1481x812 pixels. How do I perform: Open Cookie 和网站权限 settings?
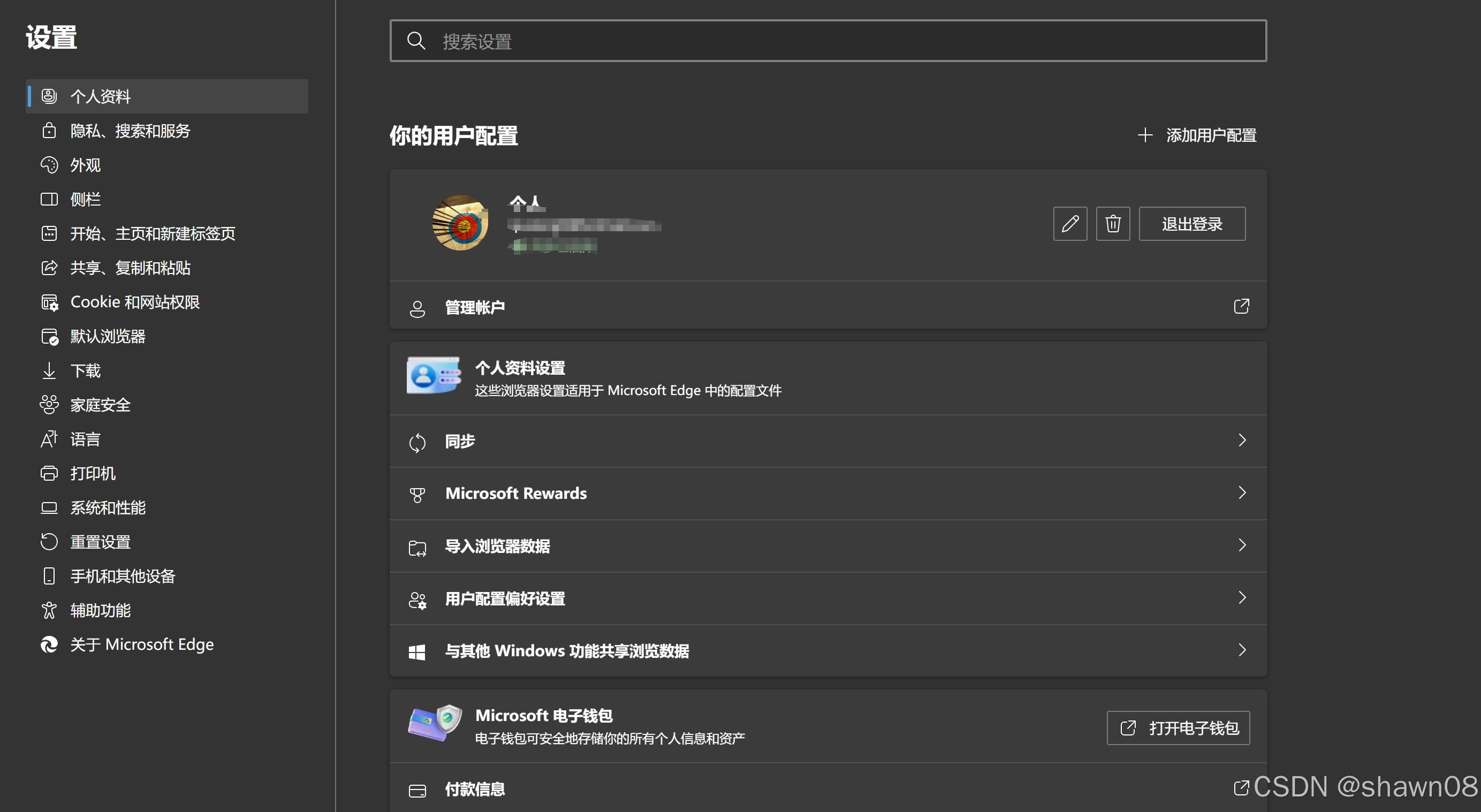click(167, 302)
